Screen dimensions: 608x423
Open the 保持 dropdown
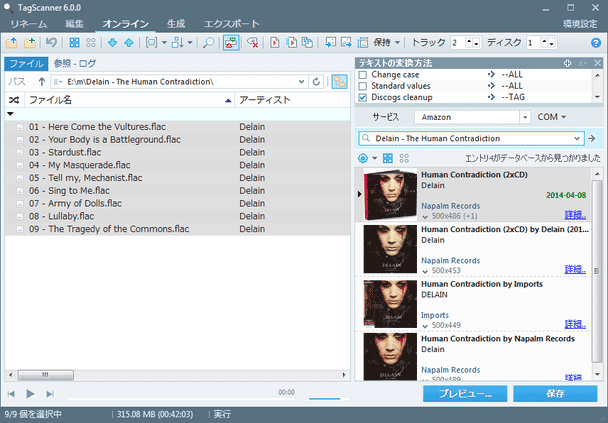387,43
